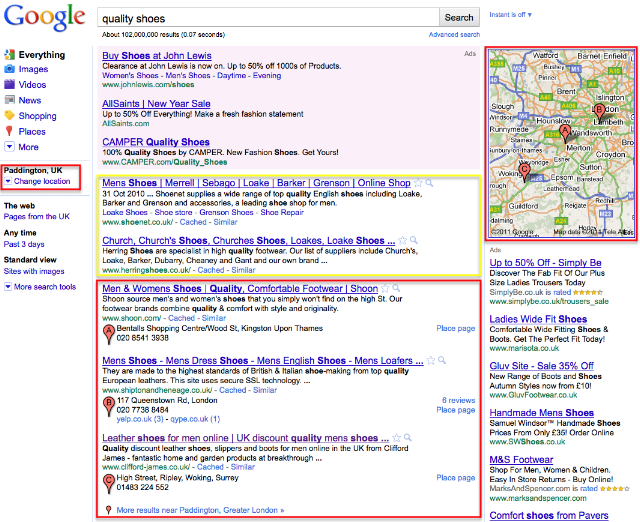Filter by Pages from the UK

click(37, 217)
